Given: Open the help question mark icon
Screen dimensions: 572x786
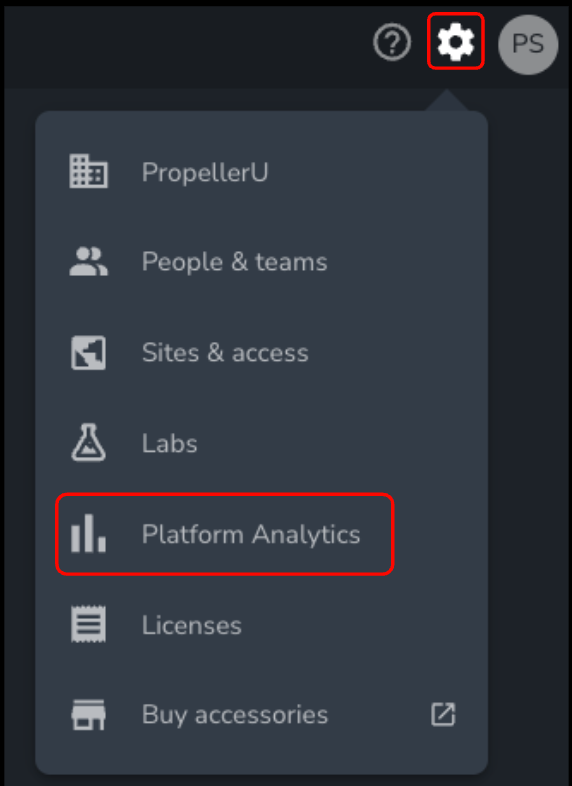Looking at the screenshot, I should coord(392,42).
